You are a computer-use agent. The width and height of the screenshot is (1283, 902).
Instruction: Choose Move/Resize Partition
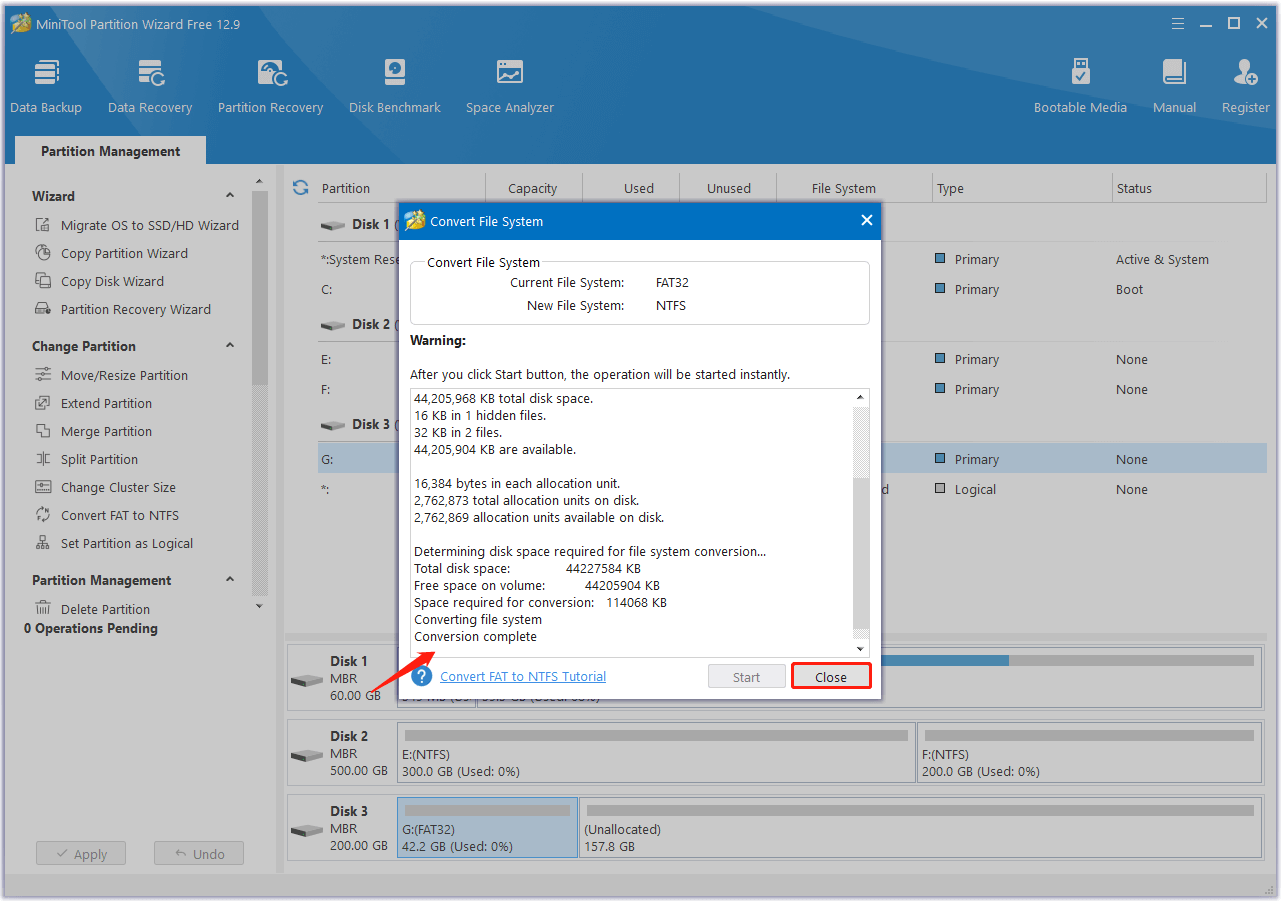111,375
